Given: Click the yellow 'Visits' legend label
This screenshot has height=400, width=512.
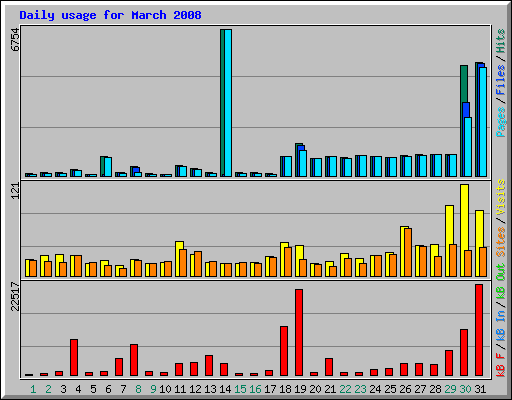Looking at the screenshot, I should click(x=500, y=197).
